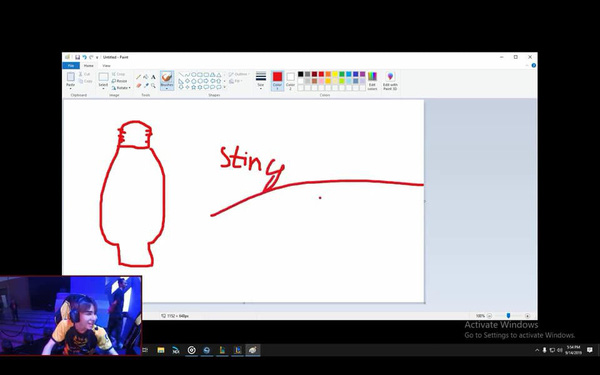Screen dimensions: 600x375
Task: Switch to the Home ribbon tab
Action: tap(88, 65)
